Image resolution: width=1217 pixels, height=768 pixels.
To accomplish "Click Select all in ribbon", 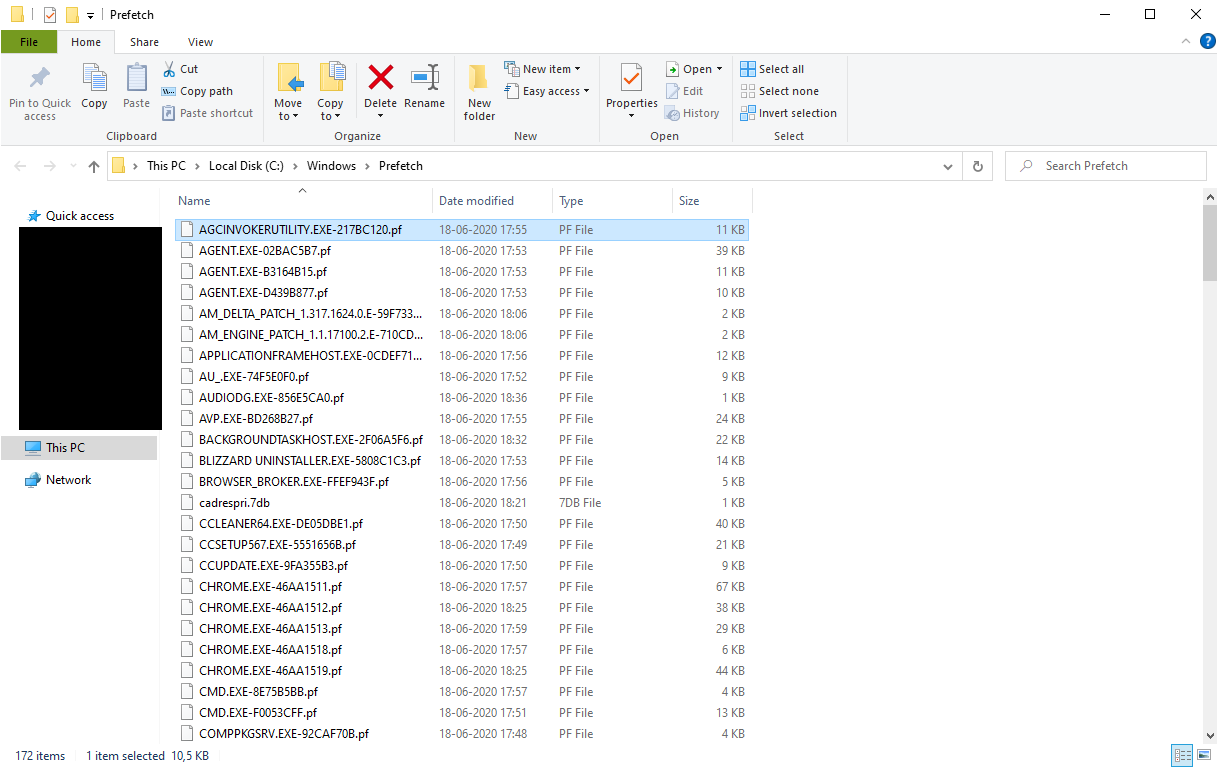I will pyautogui.click(x=772, y=69).
